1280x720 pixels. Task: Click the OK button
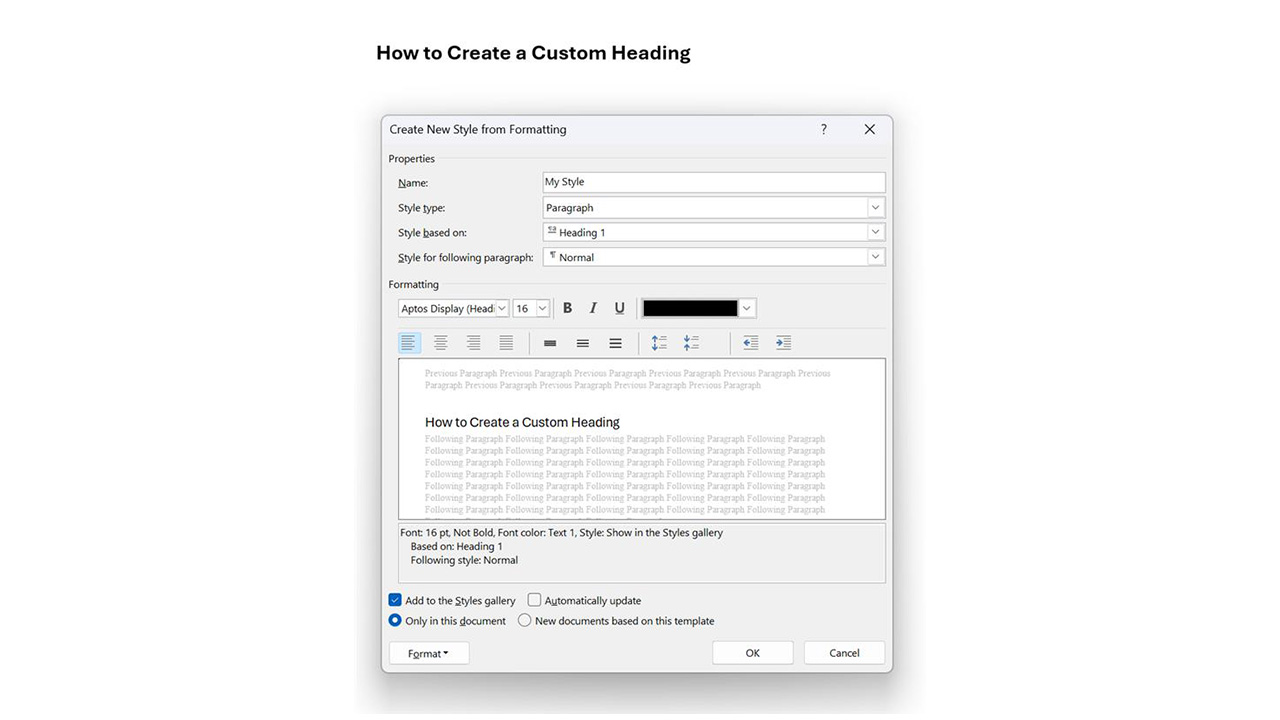pos(752,653)
